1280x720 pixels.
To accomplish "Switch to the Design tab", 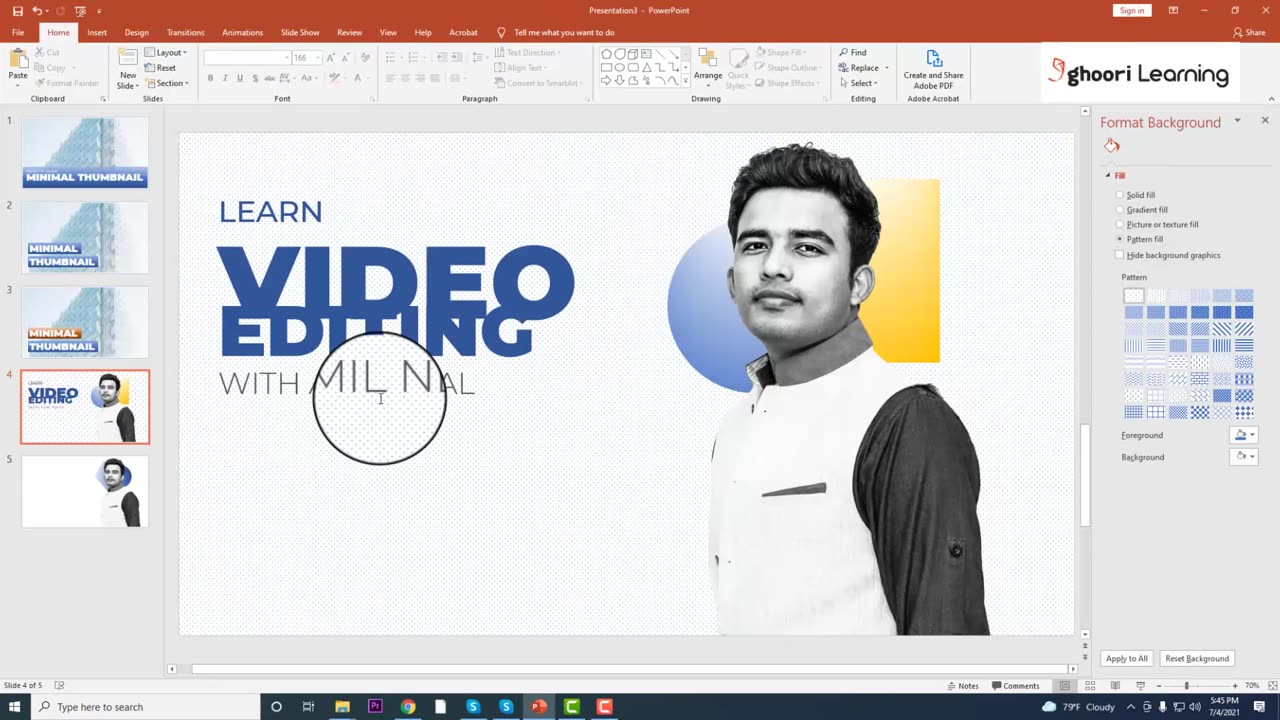I will click(136, 32).
